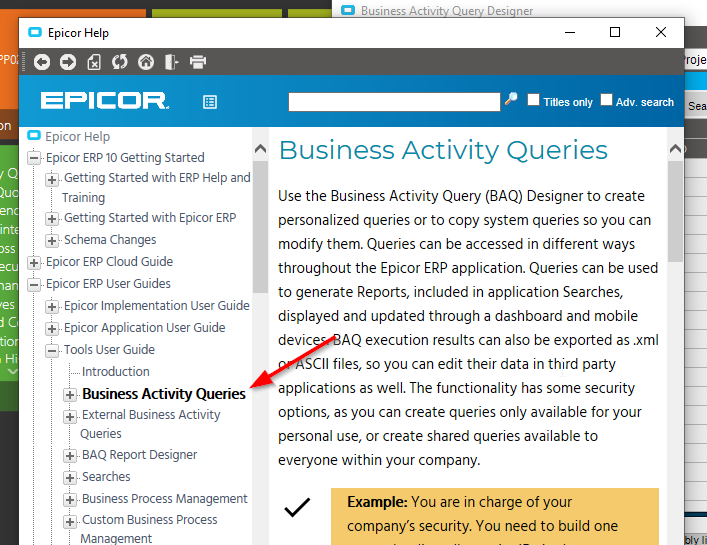Screen dimensions: 707x545
Task: Expand External Business Activity Queries node
Action: pyautogui.click(x=70, y=417)
